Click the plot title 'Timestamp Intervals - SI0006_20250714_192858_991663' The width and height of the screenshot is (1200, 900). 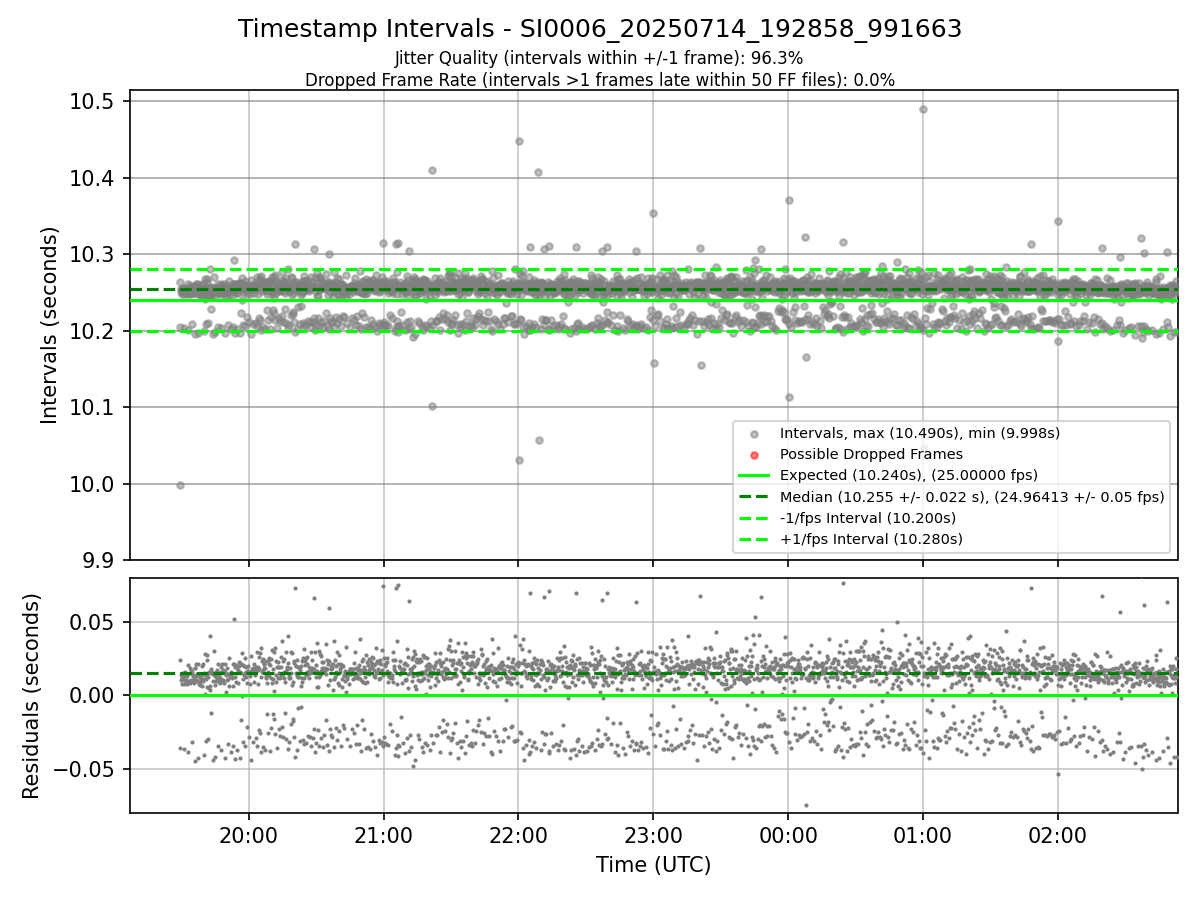tap(600, 29)
